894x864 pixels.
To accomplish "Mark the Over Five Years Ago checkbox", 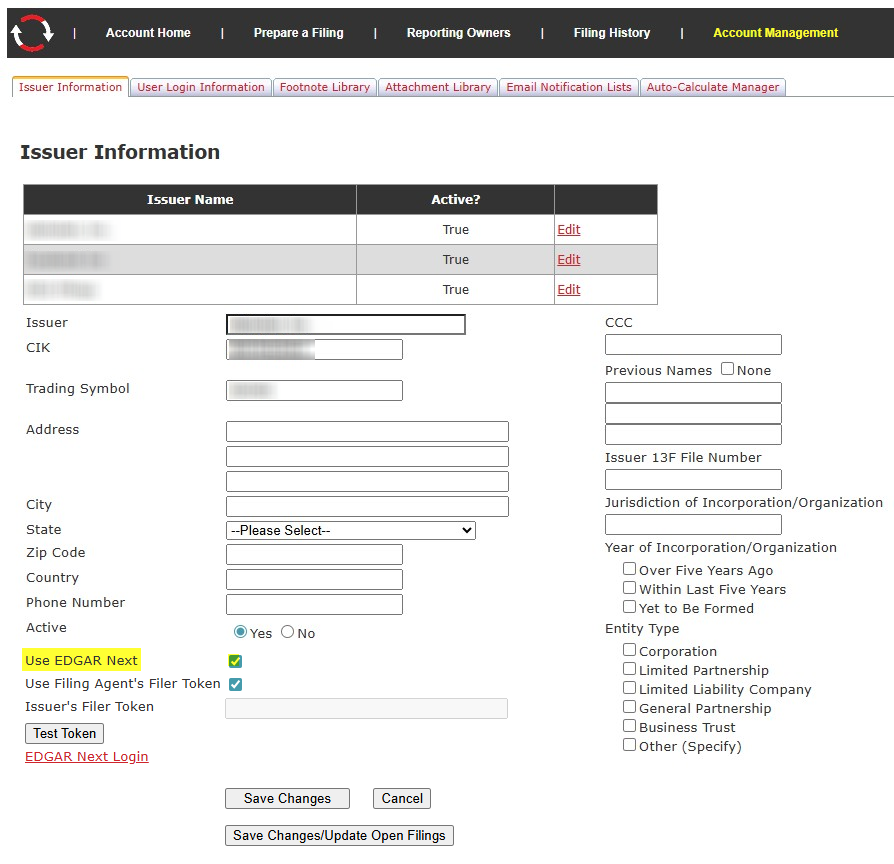I will [629, 569].
